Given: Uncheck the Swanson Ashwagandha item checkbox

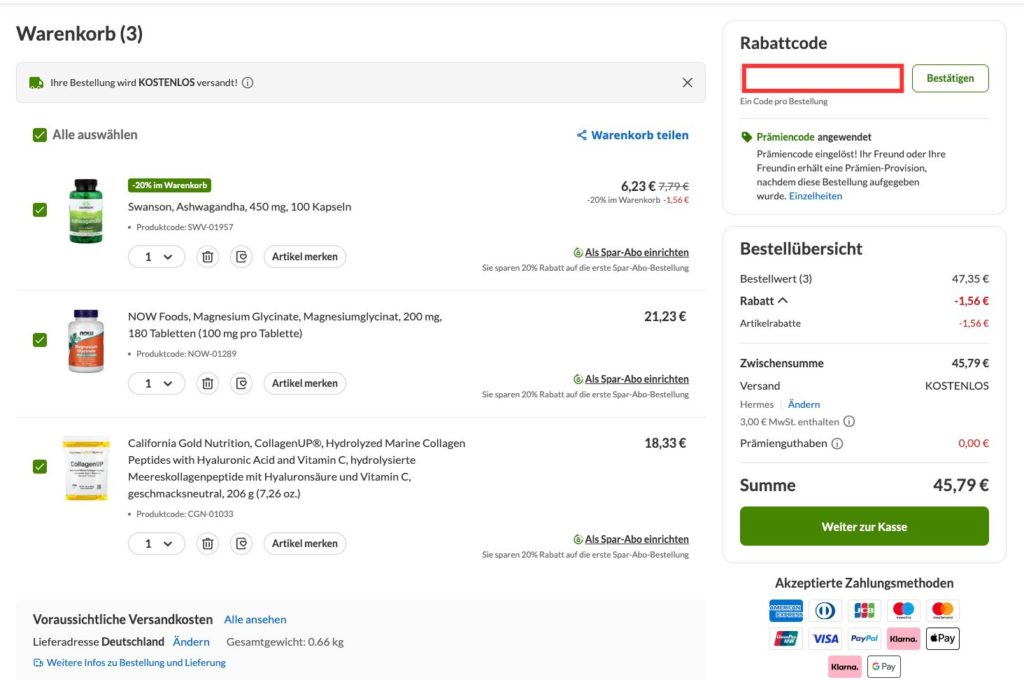Looking at the screenshot, I should click(x=40, y=210).
